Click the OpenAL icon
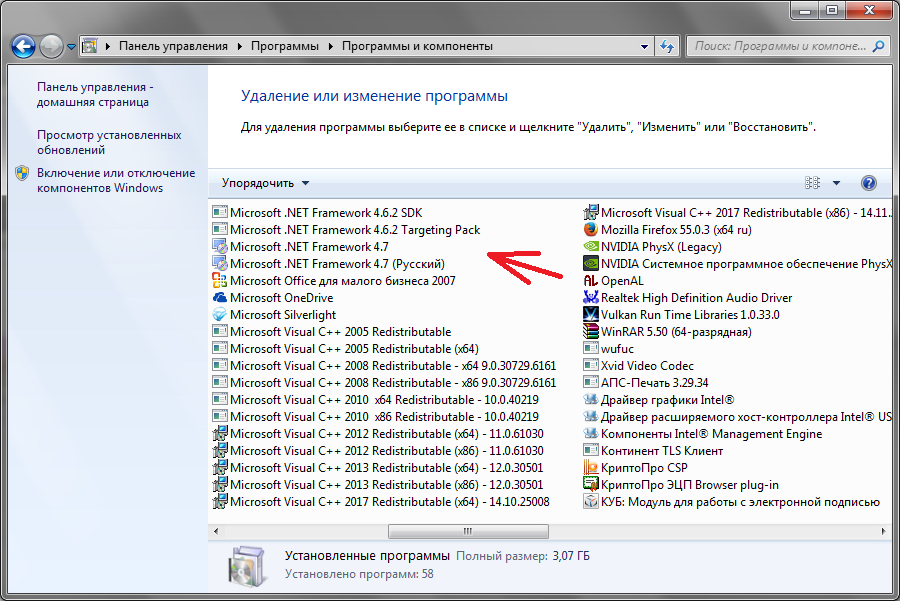 coord(591,281)
